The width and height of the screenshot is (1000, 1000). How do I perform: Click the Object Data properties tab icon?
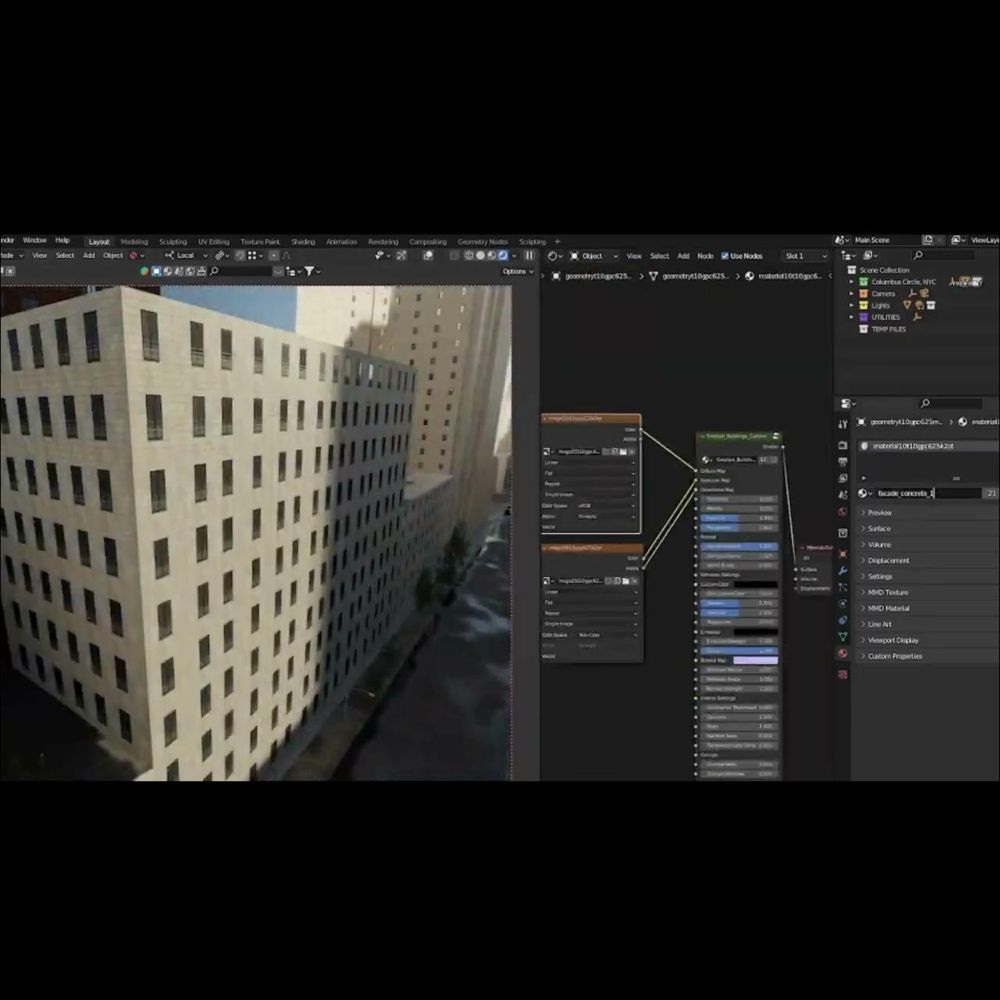tap(843, 636)
